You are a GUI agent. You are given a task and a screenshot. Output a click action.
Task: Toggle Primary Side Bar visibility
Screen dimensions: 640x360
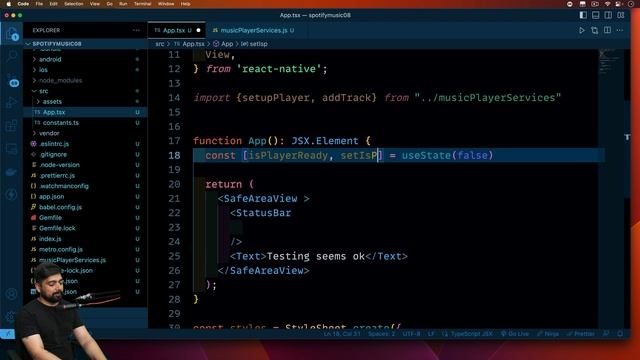pos(583,15)
